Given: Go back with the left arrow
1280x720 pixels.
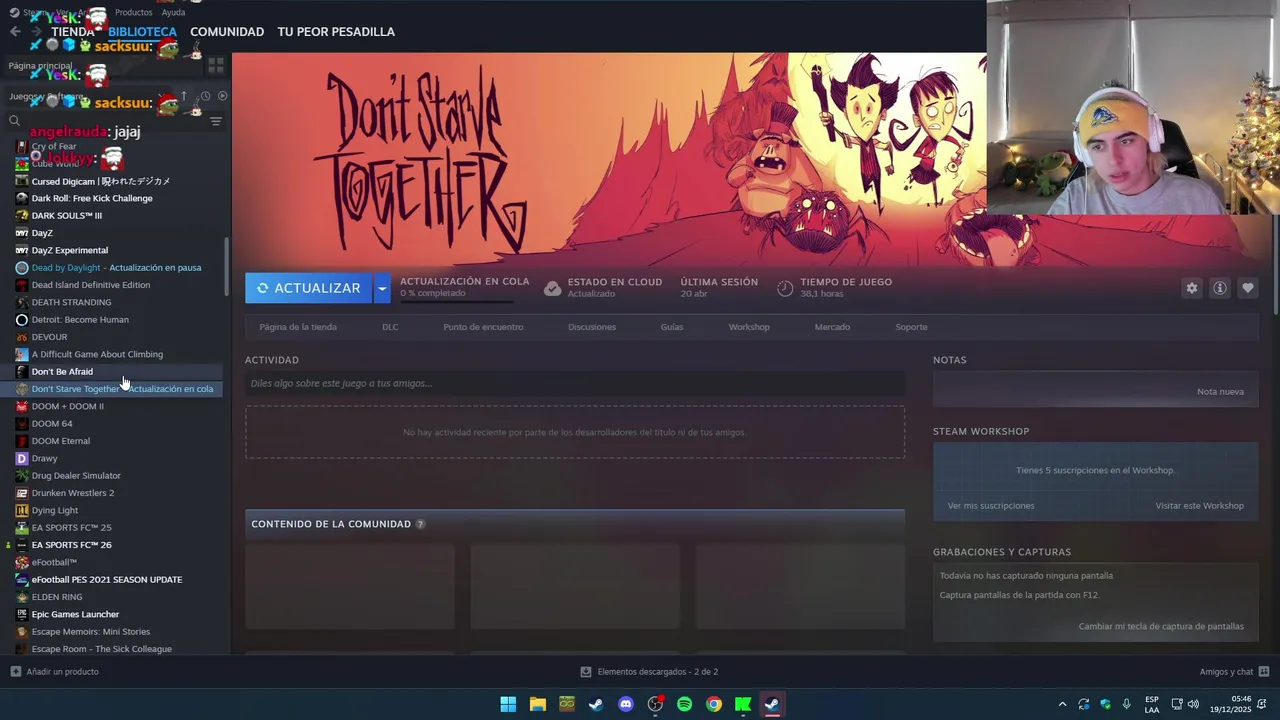Looking at the screenshot, I should (x=15, y=32).
